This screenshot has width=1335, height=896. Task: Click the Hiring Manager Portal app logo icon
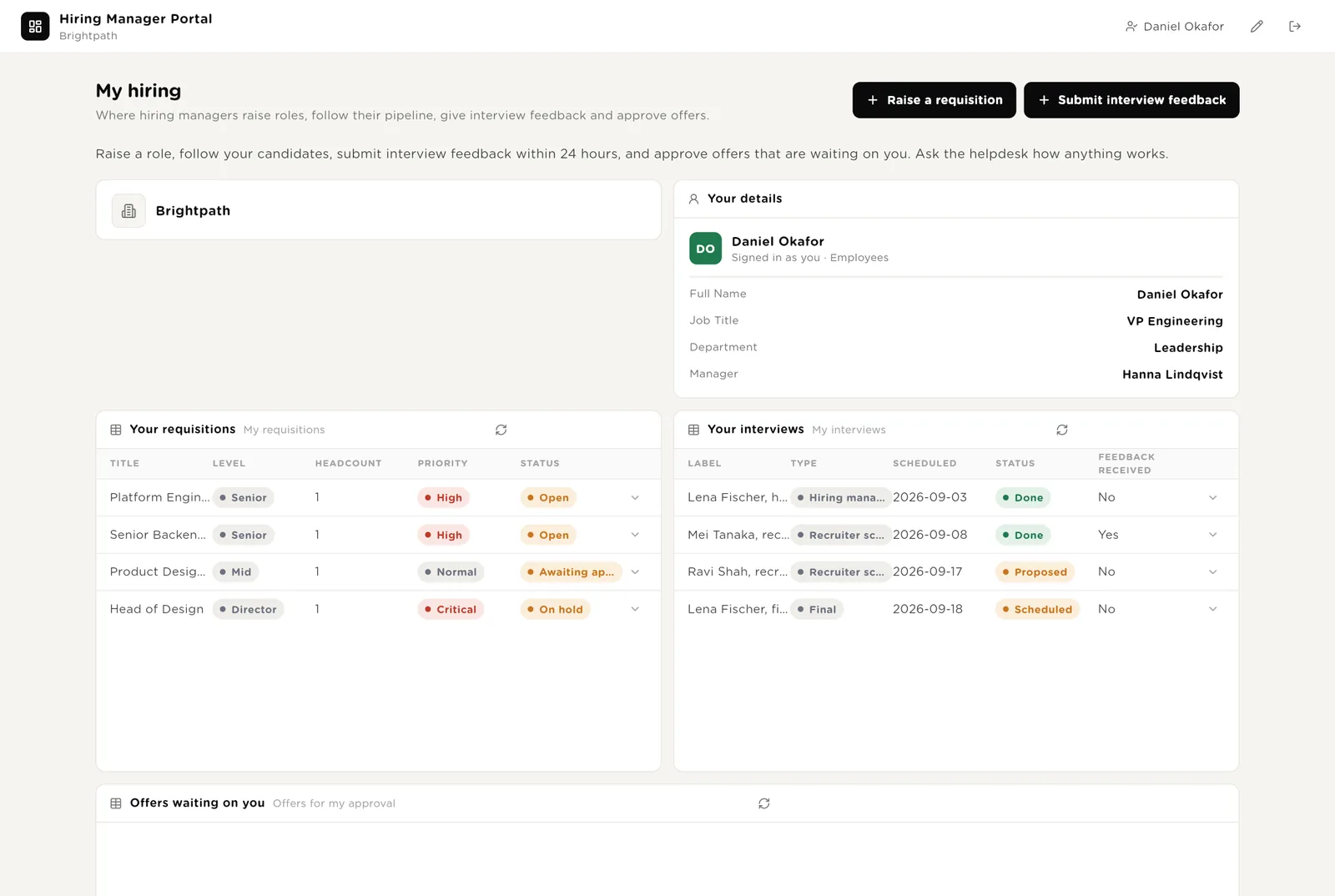pos(35,27)
